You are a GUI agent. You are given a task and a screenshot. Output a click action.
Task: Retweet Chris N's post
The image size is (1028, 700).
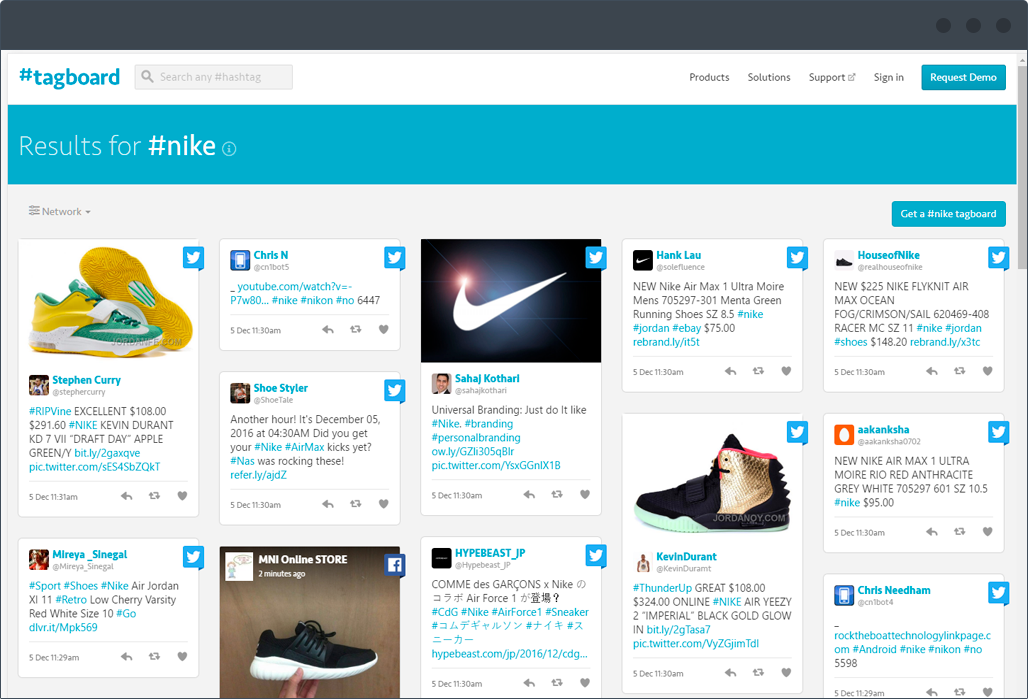[x=355, y=330]
